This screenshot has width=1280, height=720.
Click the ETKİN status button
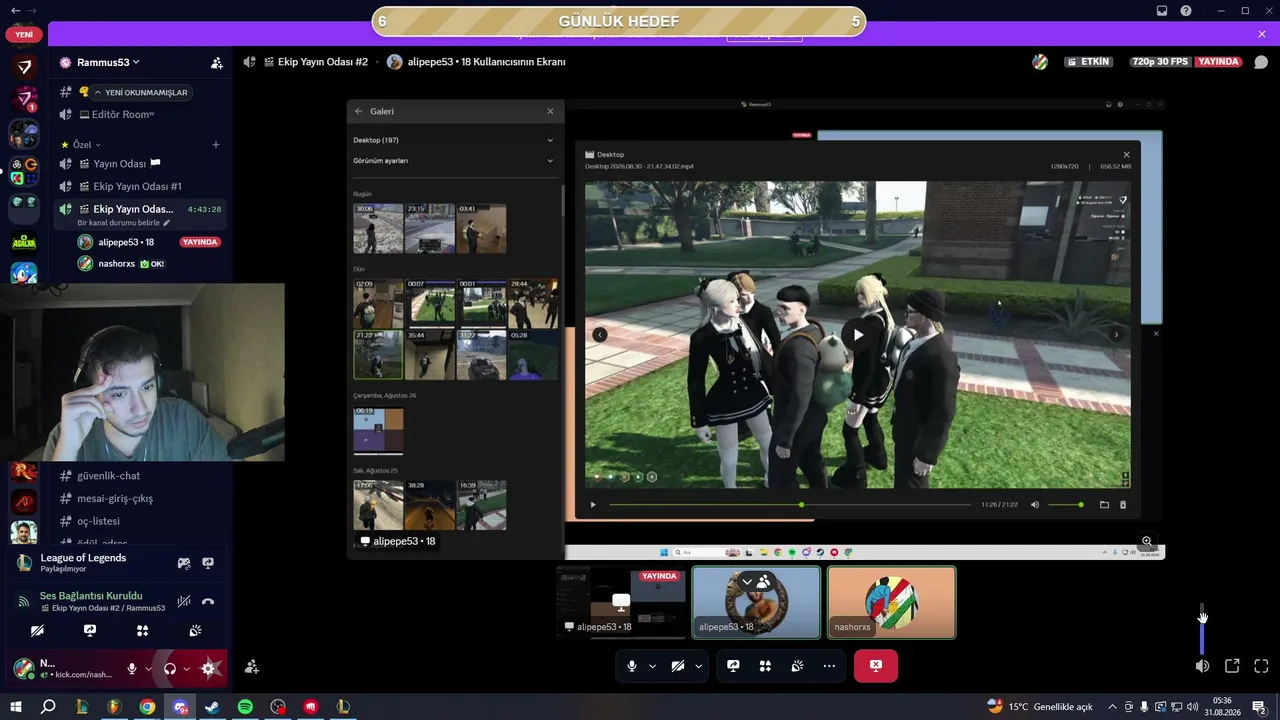pyautogui.click(x=1089, y=62)
